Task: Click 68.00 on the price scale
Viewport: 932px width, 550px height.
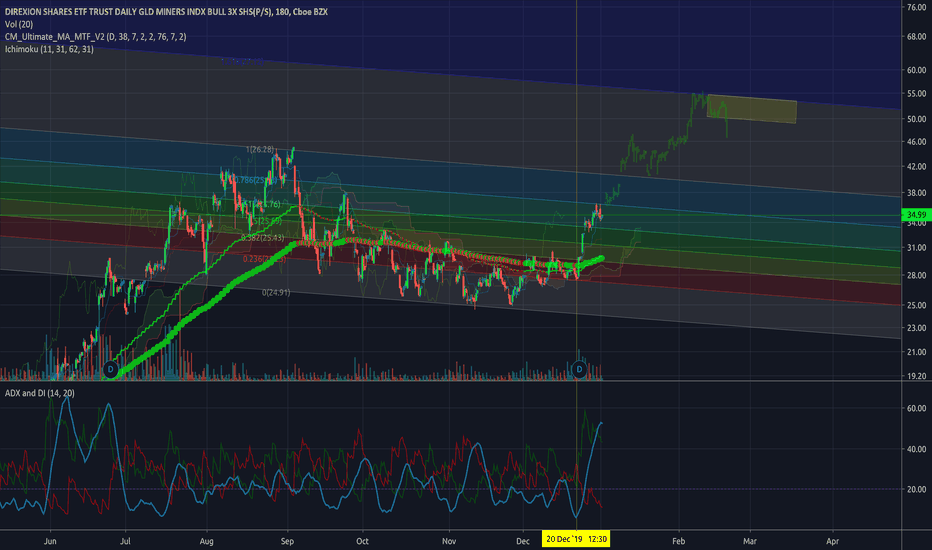Action: (x=917, y=37)
